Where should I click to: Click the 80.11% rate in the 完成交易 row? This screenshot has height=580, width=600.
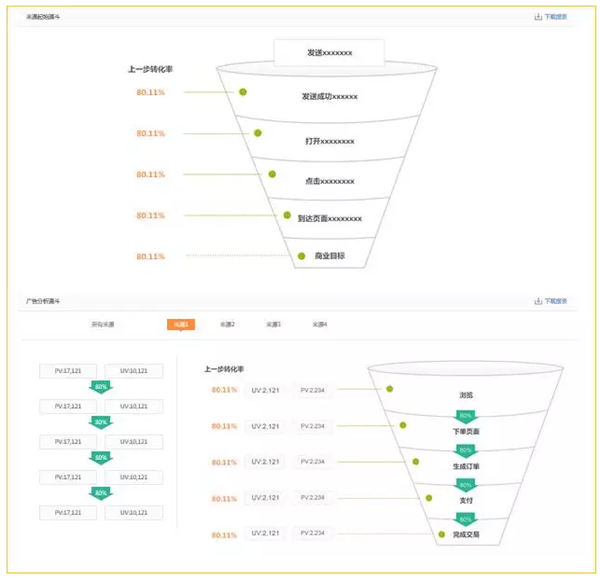224,535
